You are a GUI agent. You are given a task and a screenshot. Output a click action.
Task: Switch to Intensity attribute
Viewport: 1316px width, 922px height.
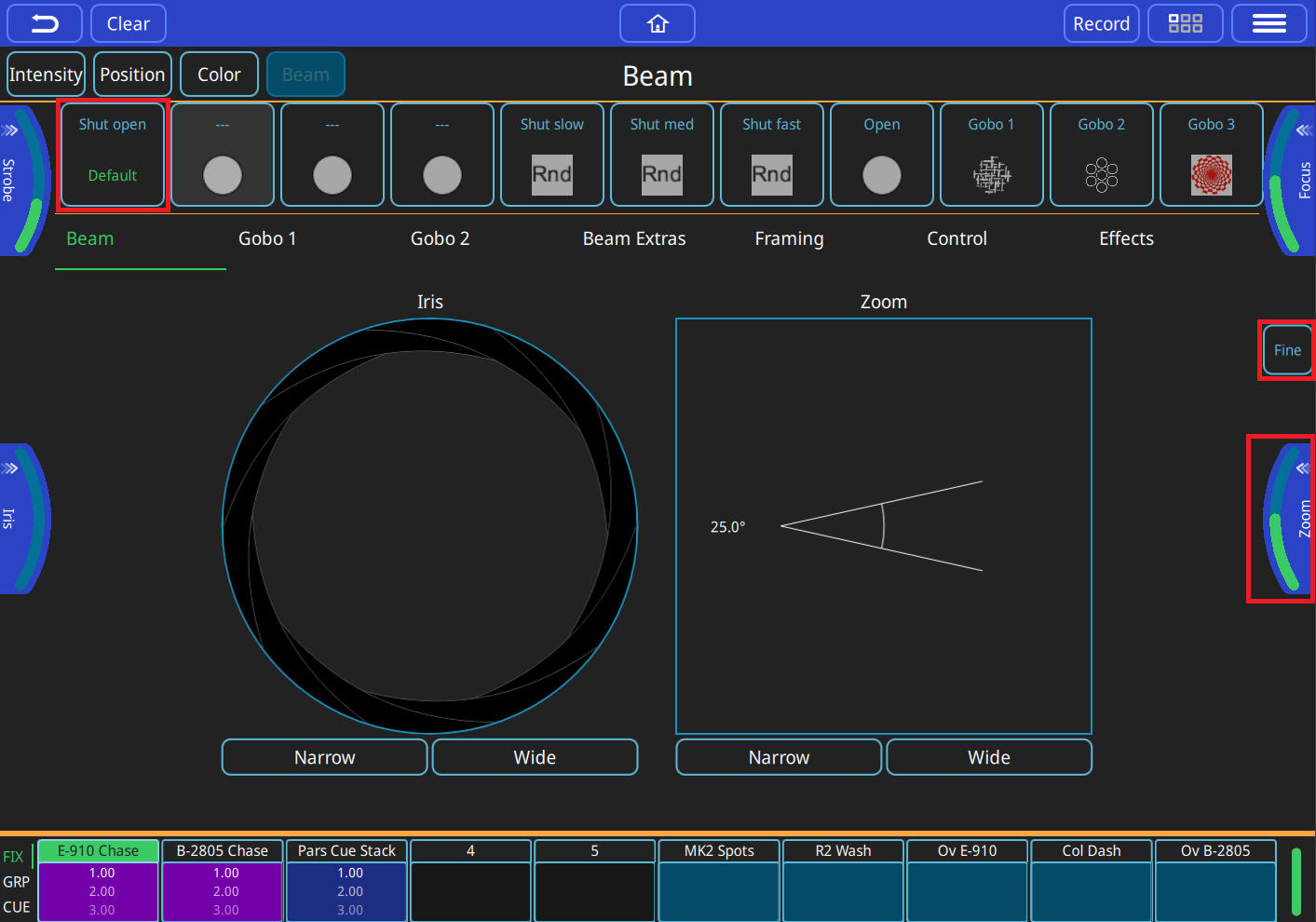(x=46, y=75)
